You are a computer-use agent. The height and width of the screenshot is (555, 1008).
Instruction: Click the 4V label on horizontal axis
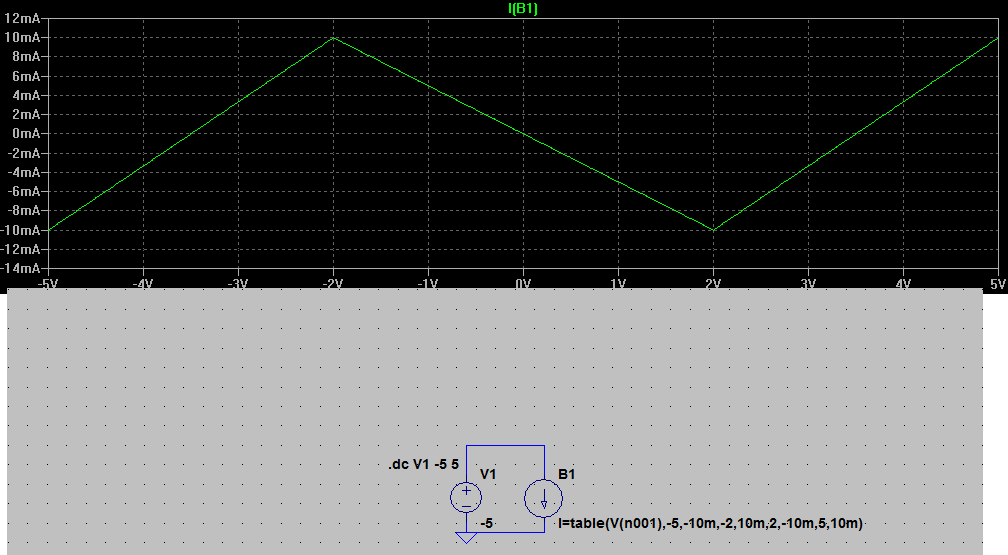(x=903, y=284)
